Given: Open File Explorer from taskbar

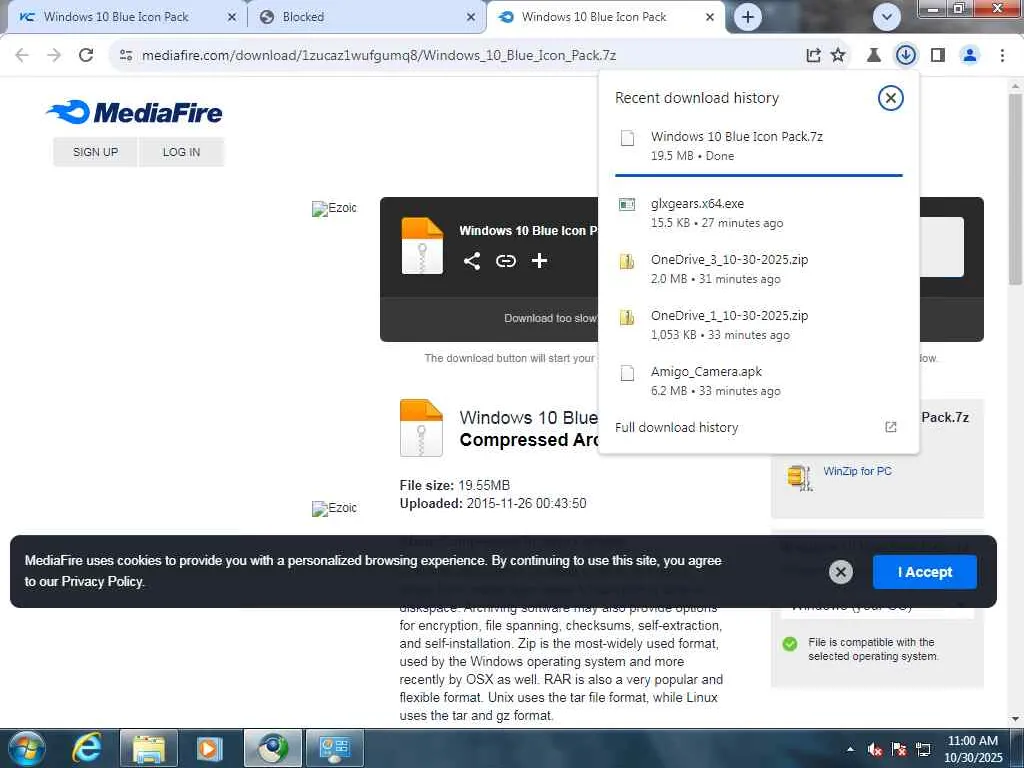Looking at the screenshot, I should (149, 748).
